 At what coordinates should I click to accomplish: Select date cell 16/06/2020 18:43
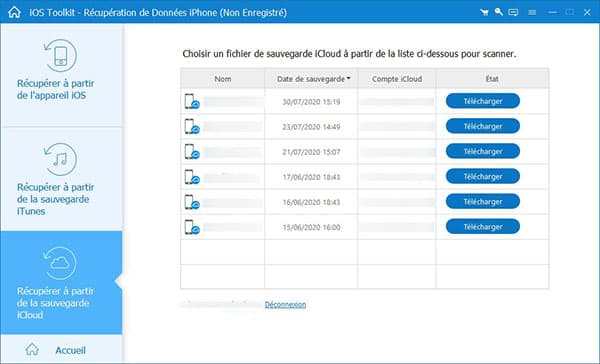pyautogui.click(x=311, y=202)
